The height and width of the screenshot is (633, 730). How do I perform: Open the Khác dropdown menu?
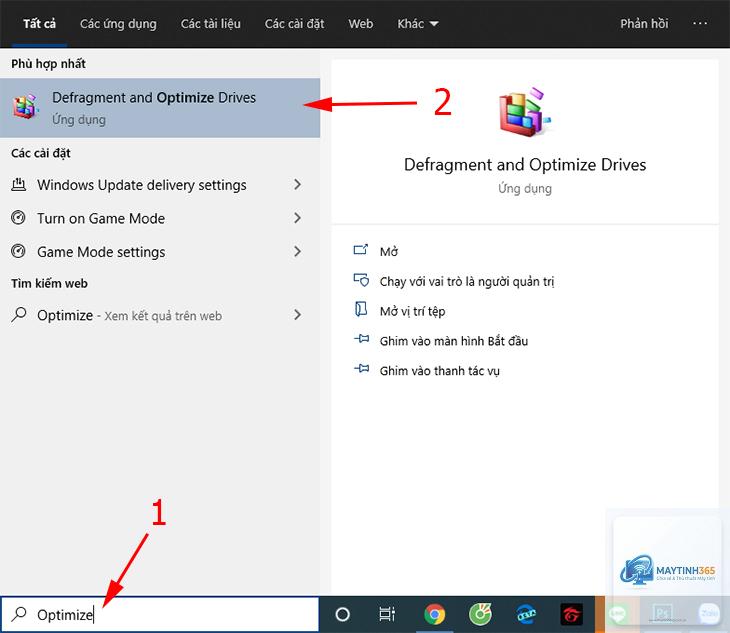click(x=418, y=24)
